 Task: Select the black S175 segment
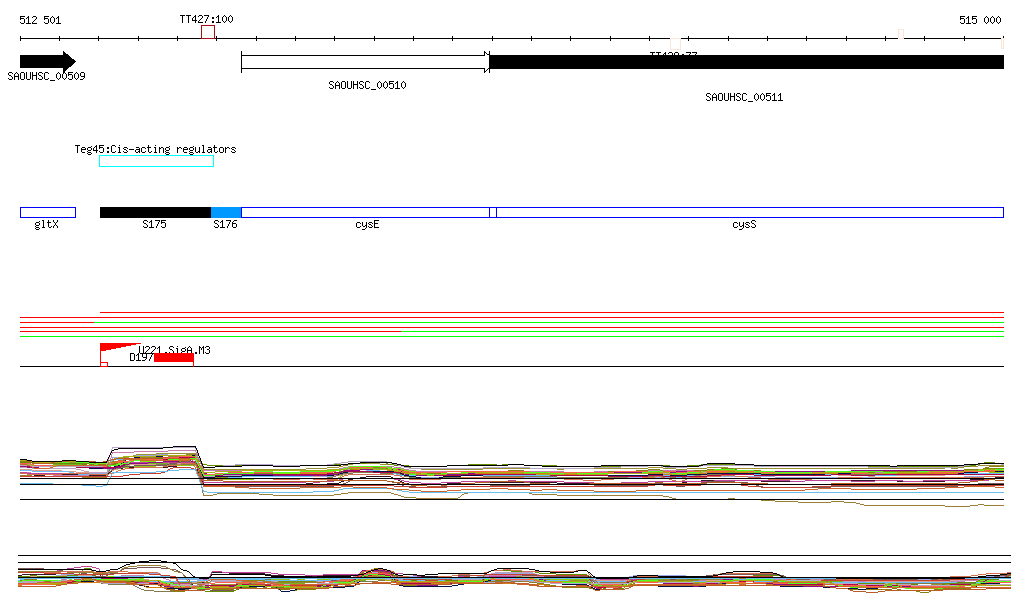(155, 212)
